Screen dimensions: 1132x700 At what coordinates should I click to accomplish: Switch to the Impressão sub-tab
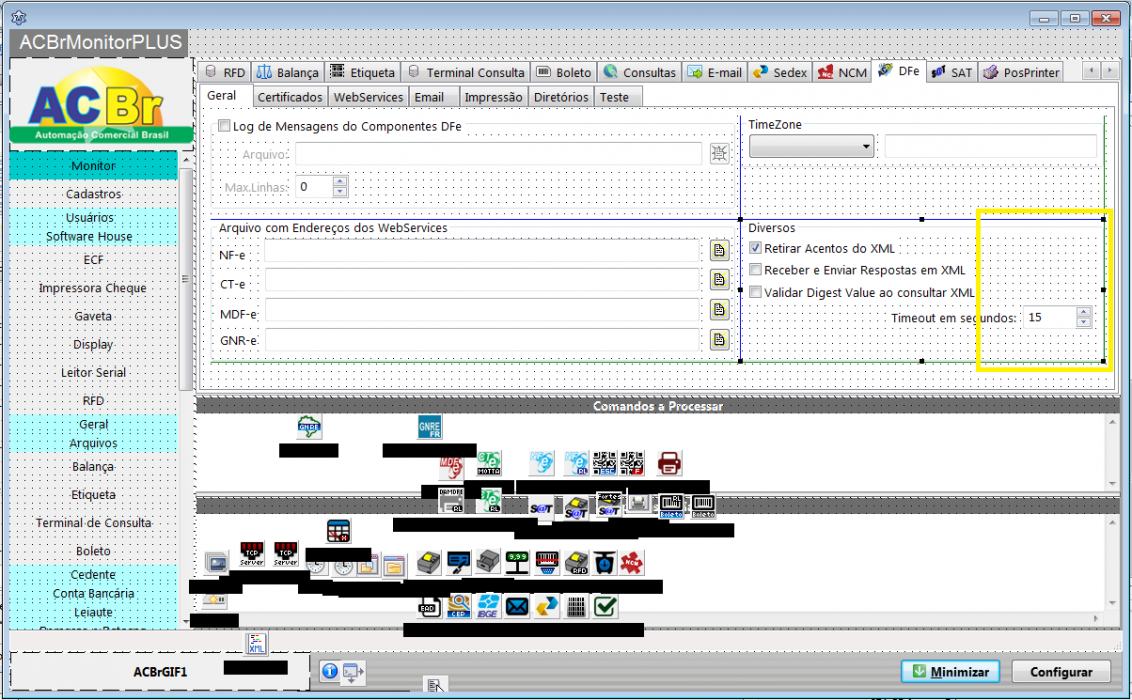(493, 97)
